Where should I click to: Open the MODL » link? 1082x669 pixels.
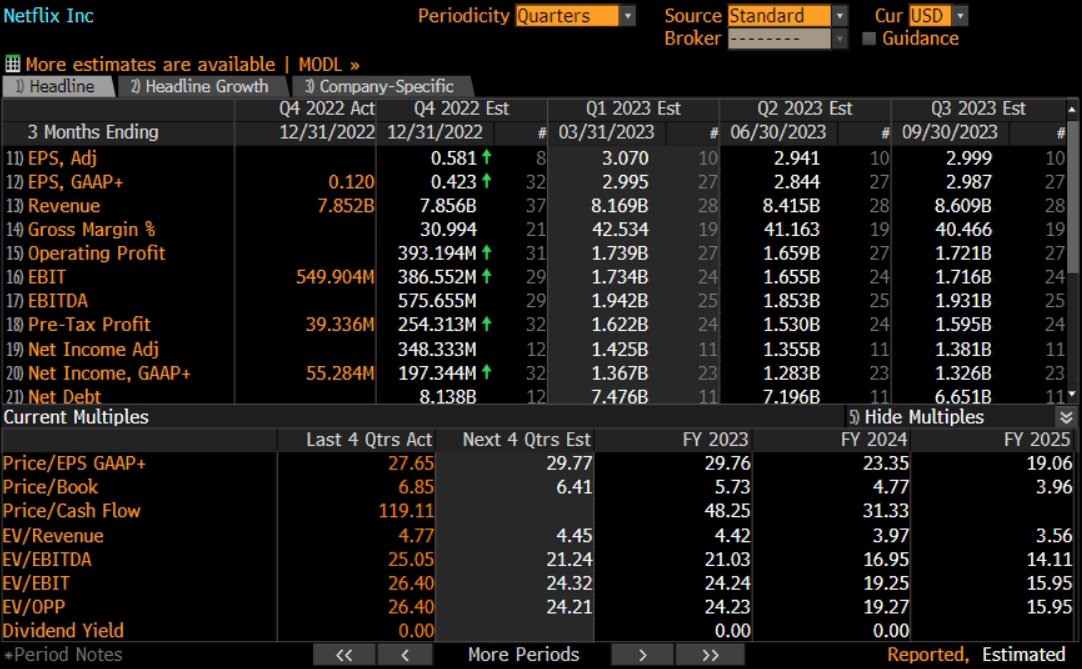click(329, 64)
